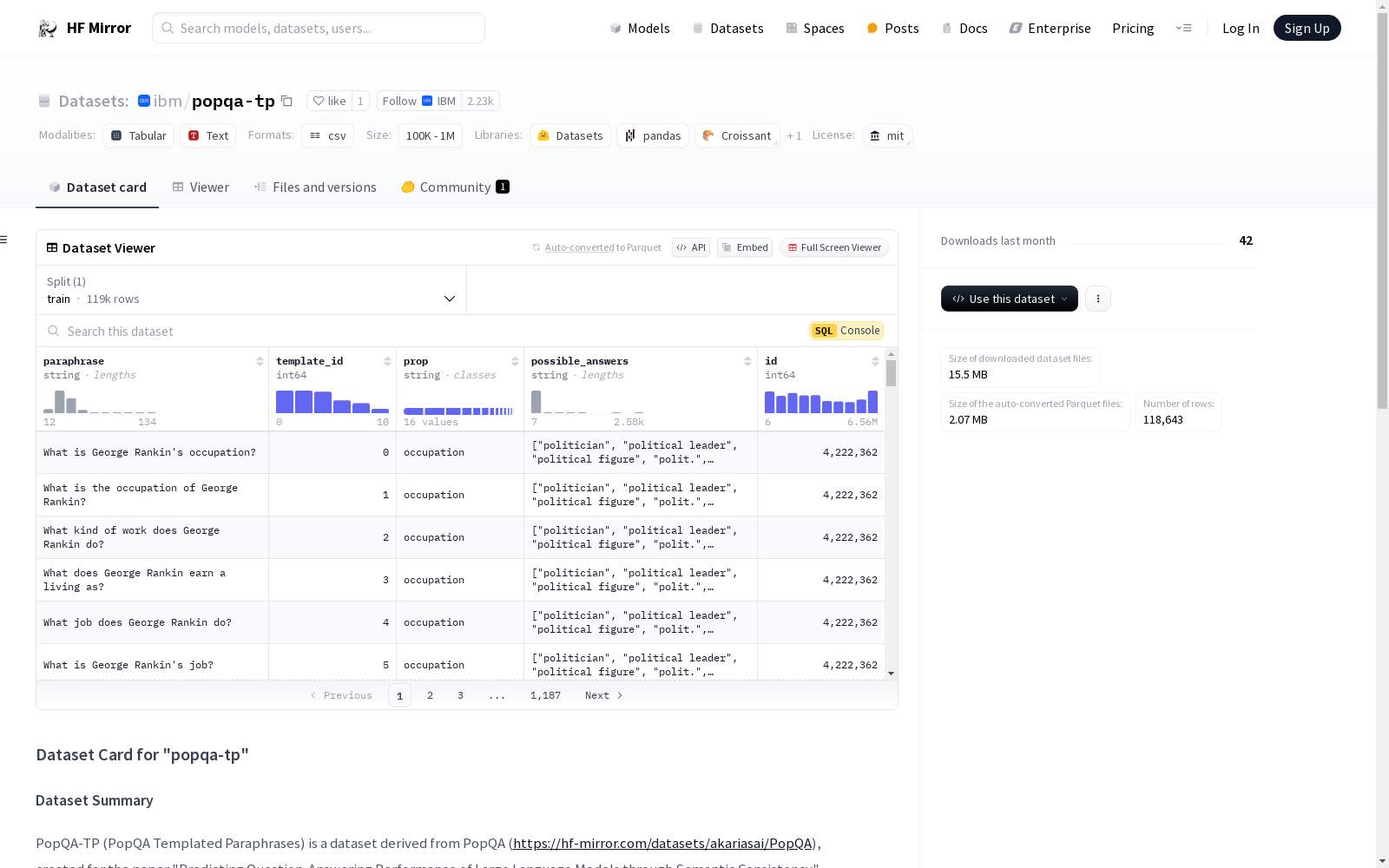Image resolution: width=1389 pixels, height=868 pixels.
Task: Expand the Use this dataset dropdown
Action: tap(1010, 299)
